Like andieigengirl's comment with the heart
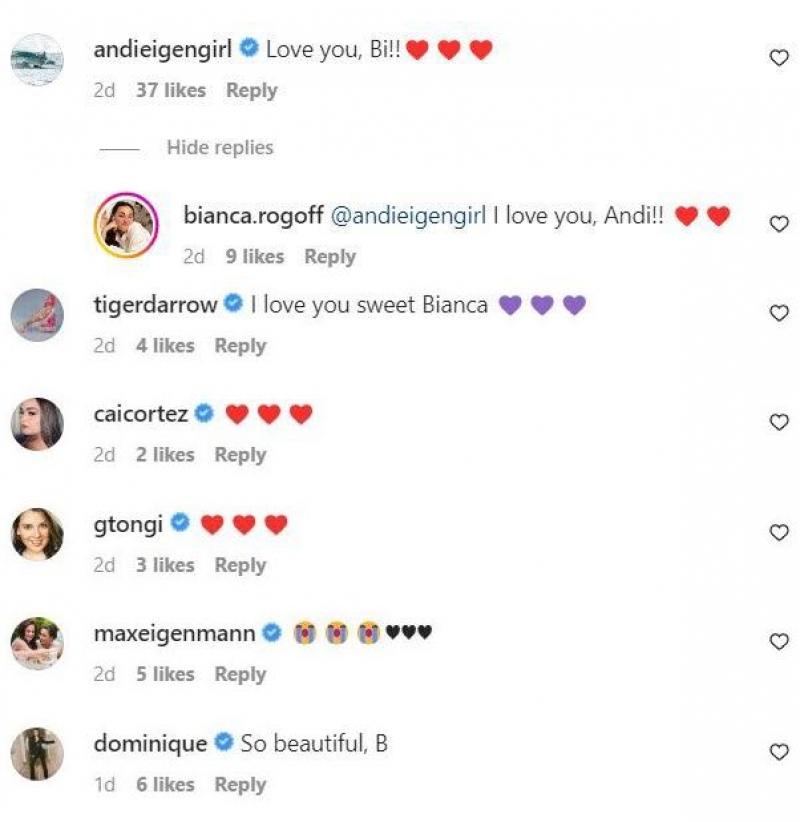 pyautogui.click(x=779, y=59)
